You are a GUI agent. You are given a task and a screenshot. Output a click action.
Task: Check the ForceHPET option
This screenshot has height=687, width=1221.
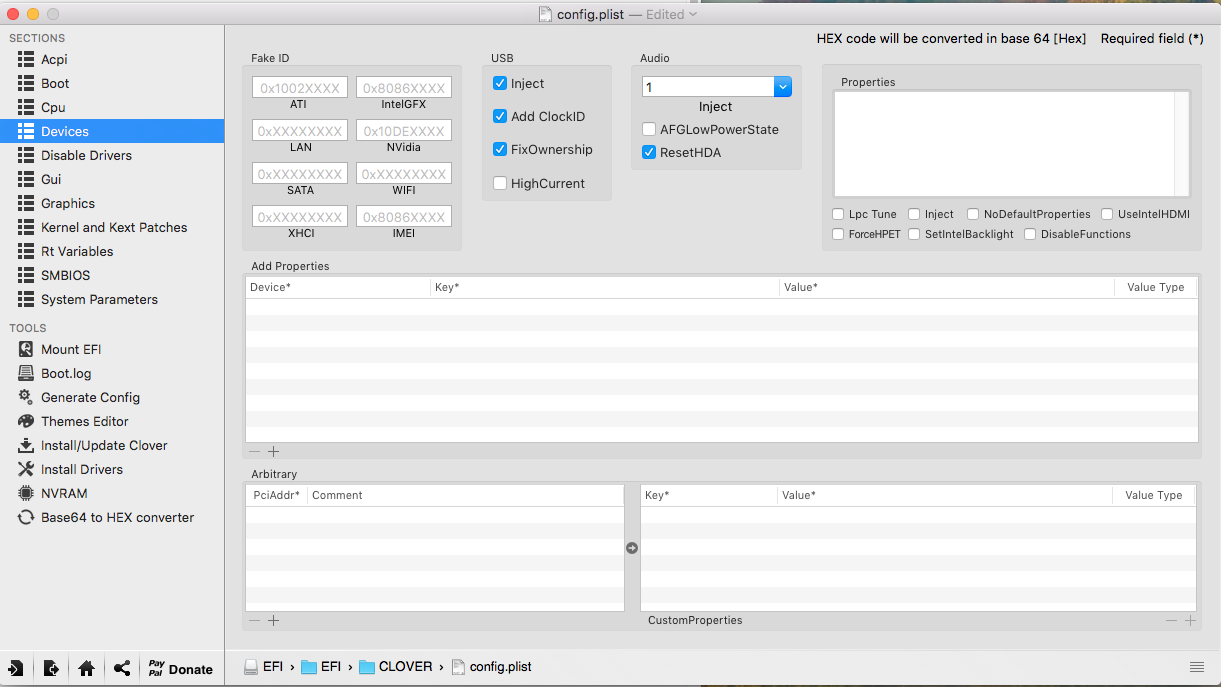[838, 234]
